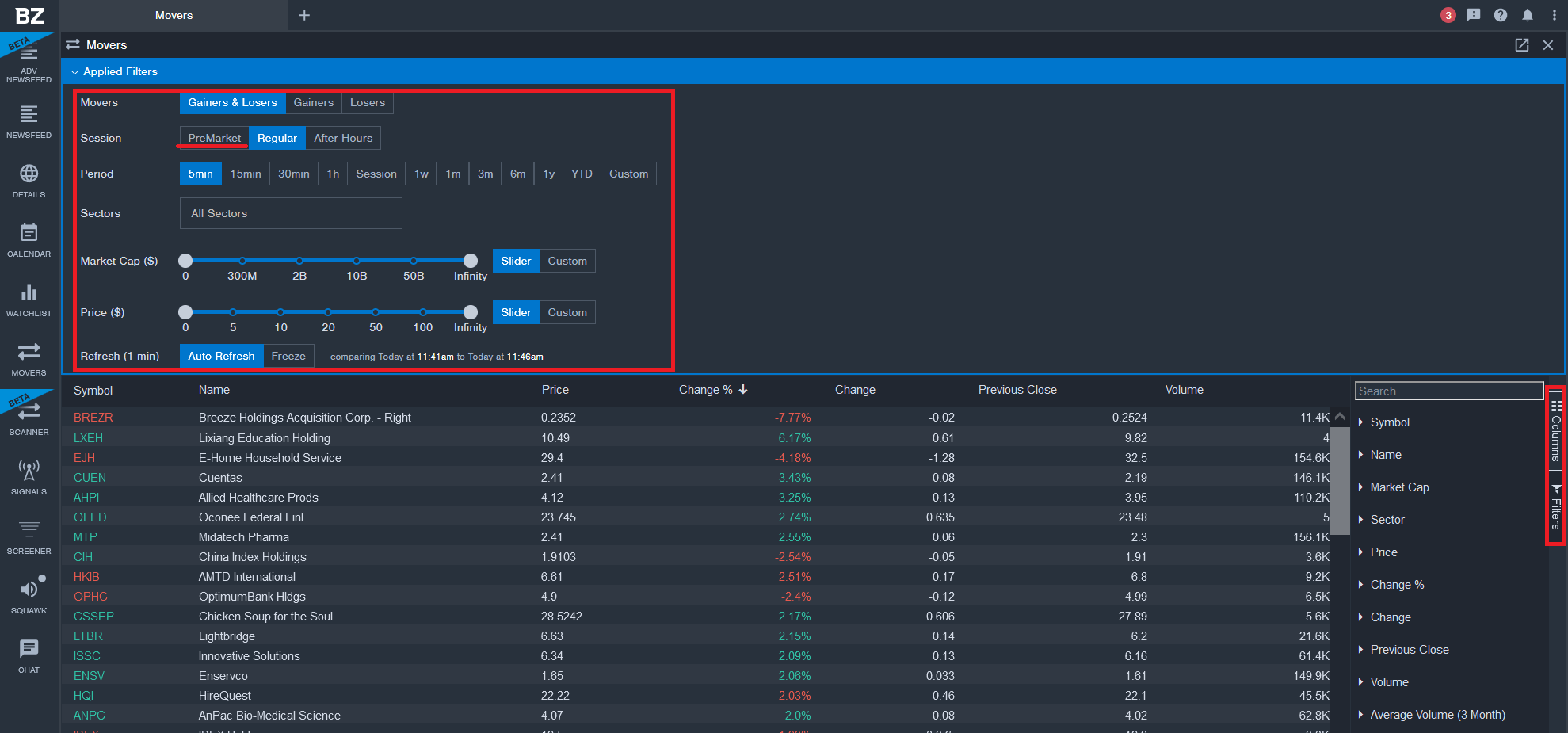1568x733 pixels.
Task: Pop out the Movers window
Action: (1522, 45)
